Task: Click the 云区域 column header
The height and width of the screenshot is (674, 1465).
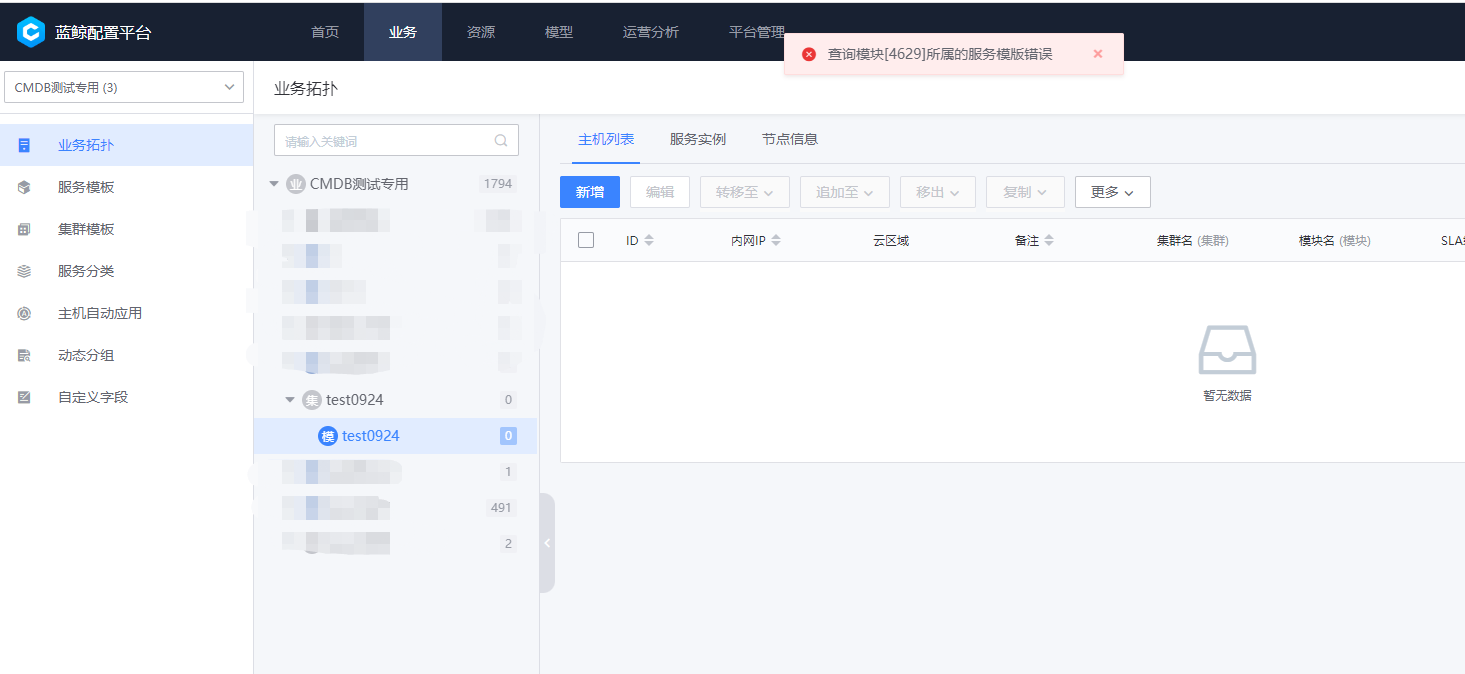Action: click(891, 241)
